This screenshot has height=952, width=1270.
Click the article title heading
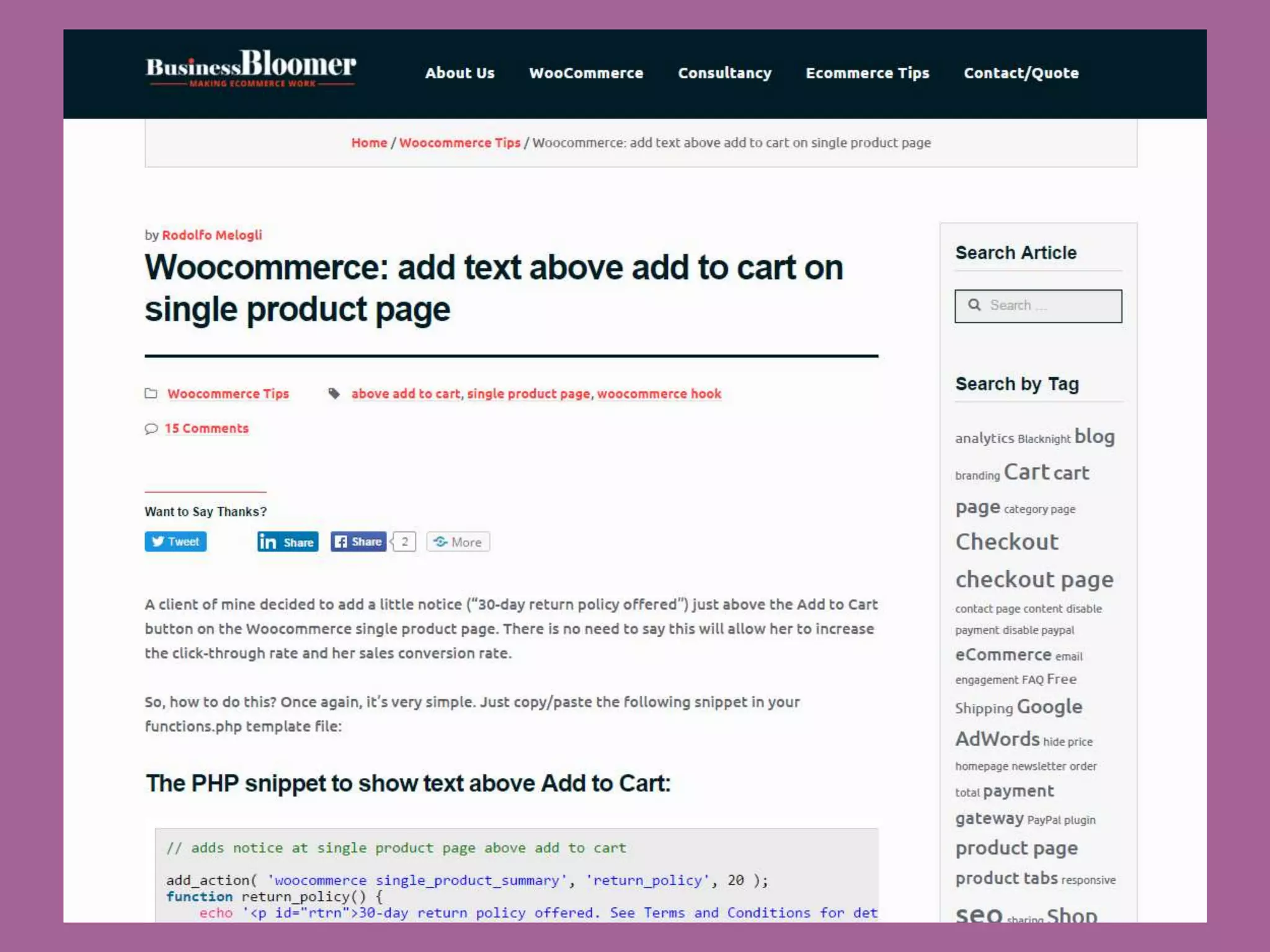click(x=494, y=288)
